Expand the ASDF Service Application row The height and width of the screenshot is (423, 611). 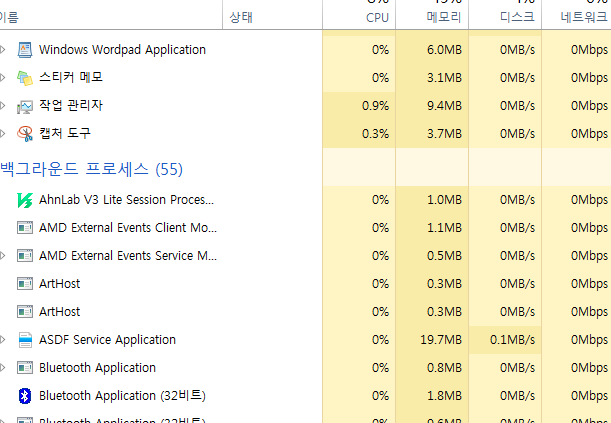[3, 340]
